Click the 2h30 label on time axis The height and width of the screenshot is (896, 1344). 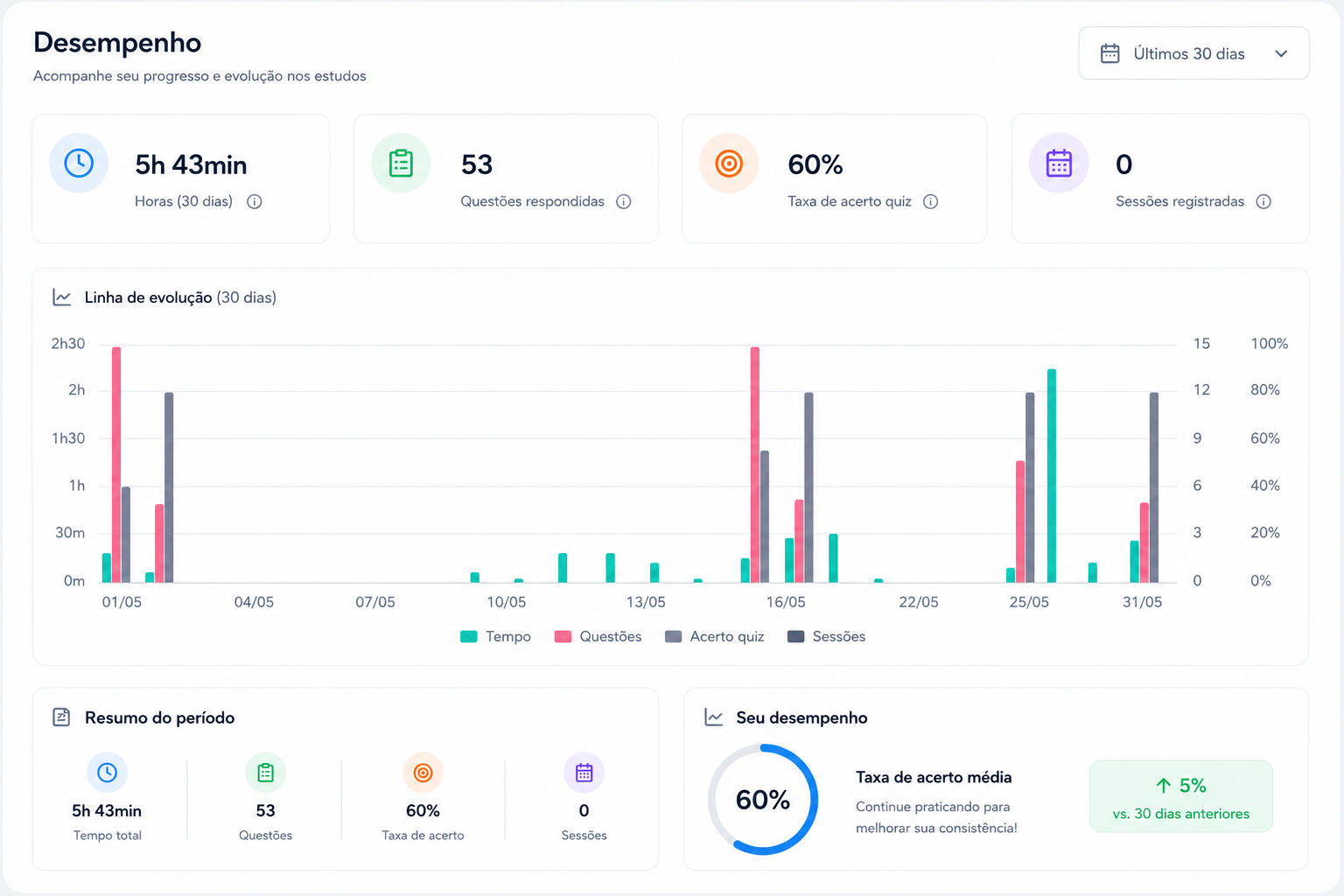pos(68,344)
